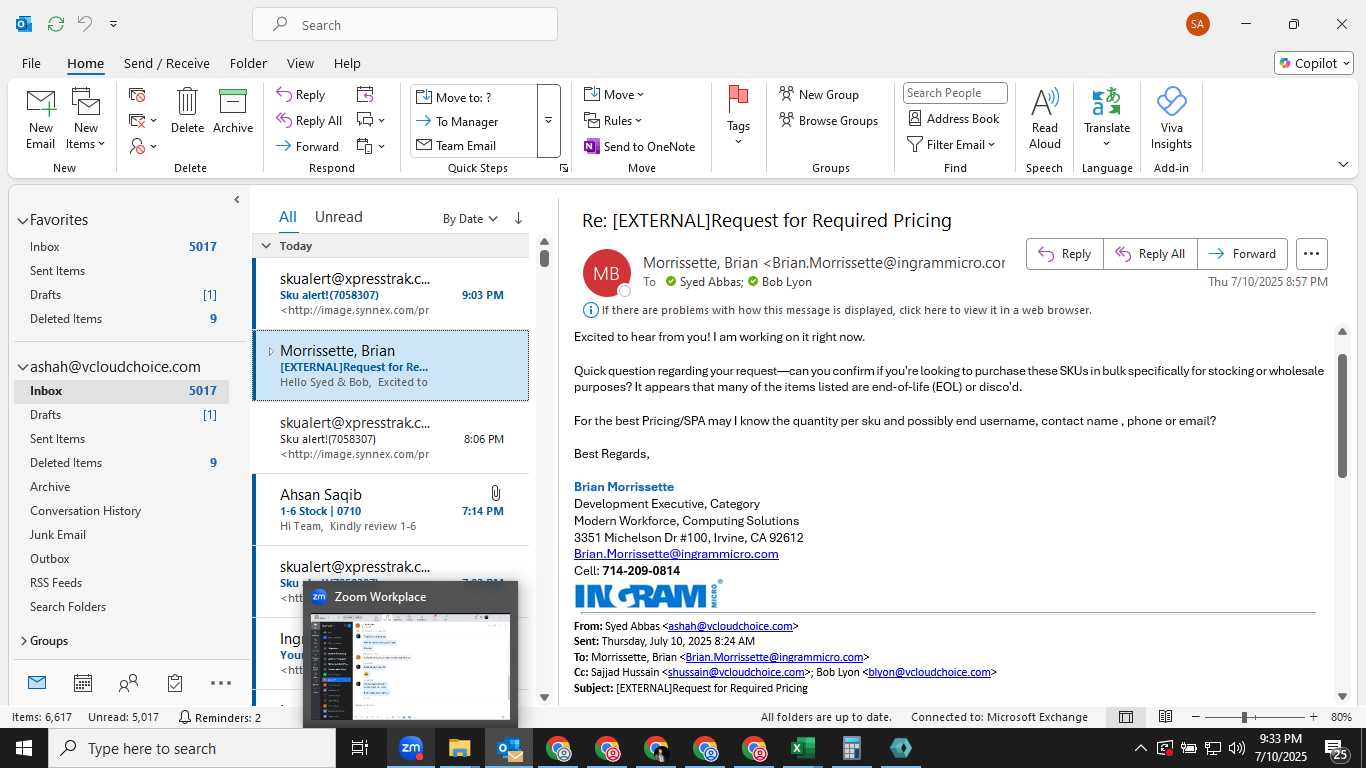Open the New Items dropdown

click(x=86, y=119)
